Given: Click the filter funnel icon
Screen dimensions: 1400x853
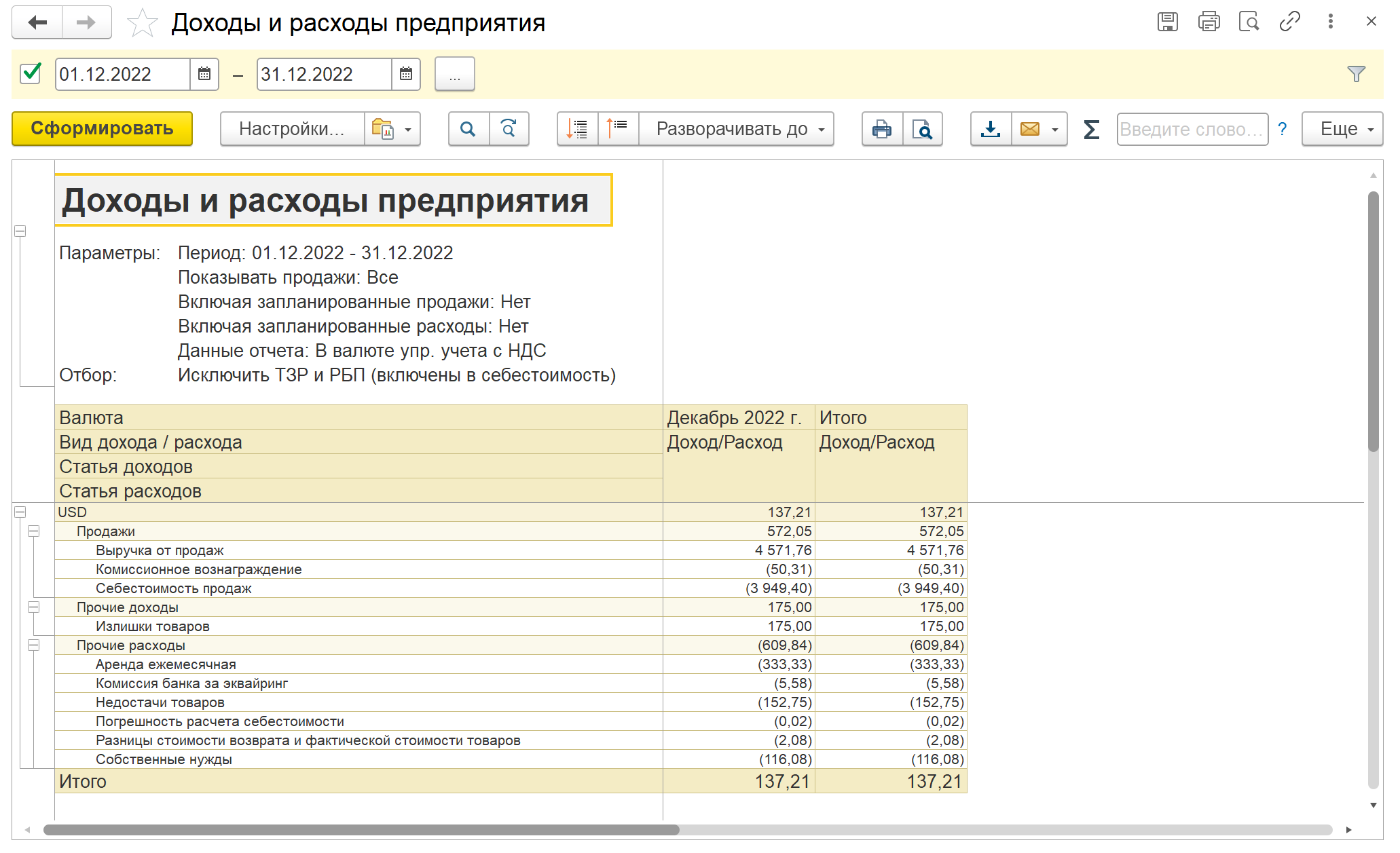Looking at the screenshot, I should coord(1356,74).
